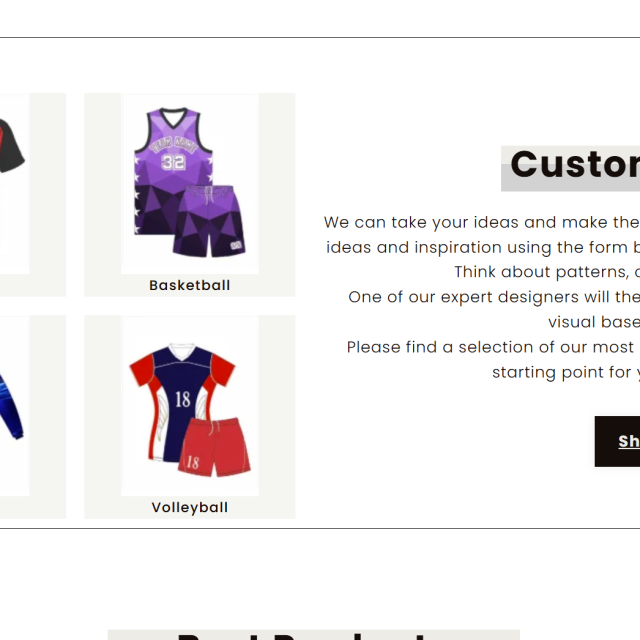
Task: Click the red sleeve of the volleyball jersey
Action: (x=222, y=370)
